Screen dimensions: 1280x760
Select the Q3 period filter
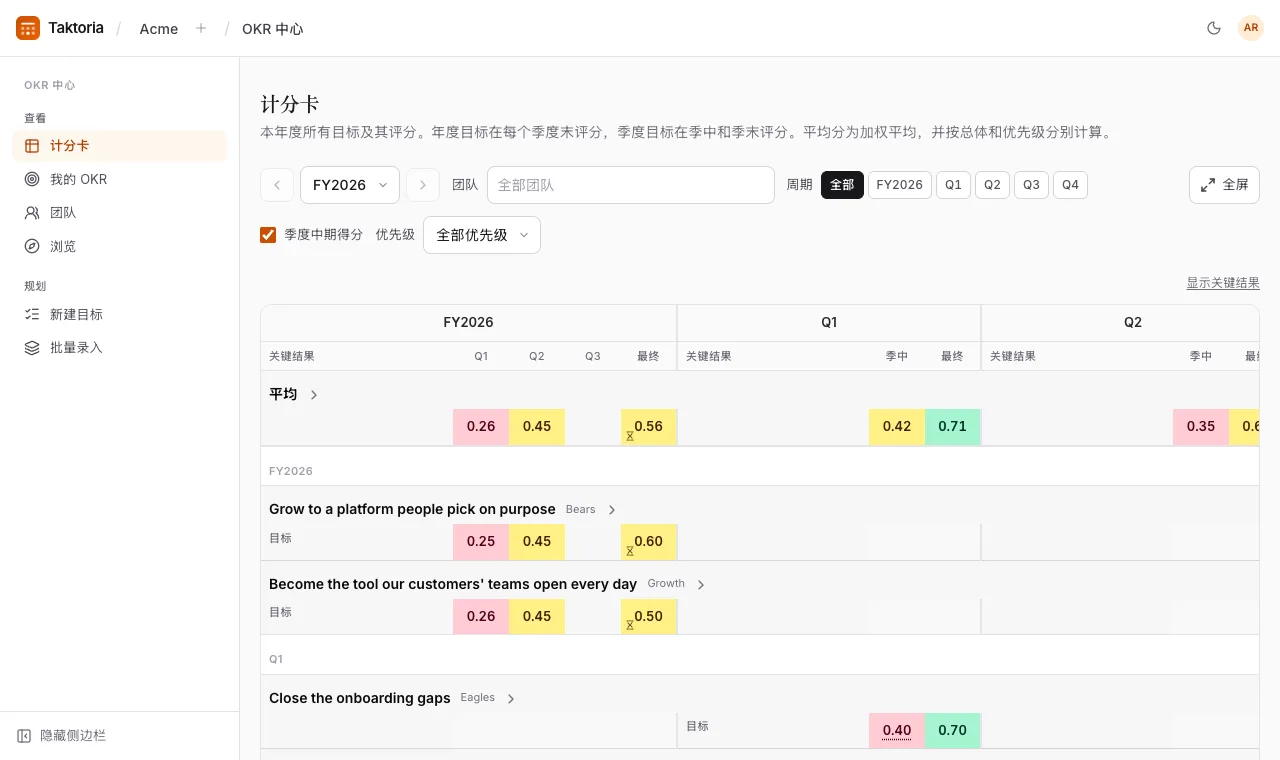click(1031, 185)
